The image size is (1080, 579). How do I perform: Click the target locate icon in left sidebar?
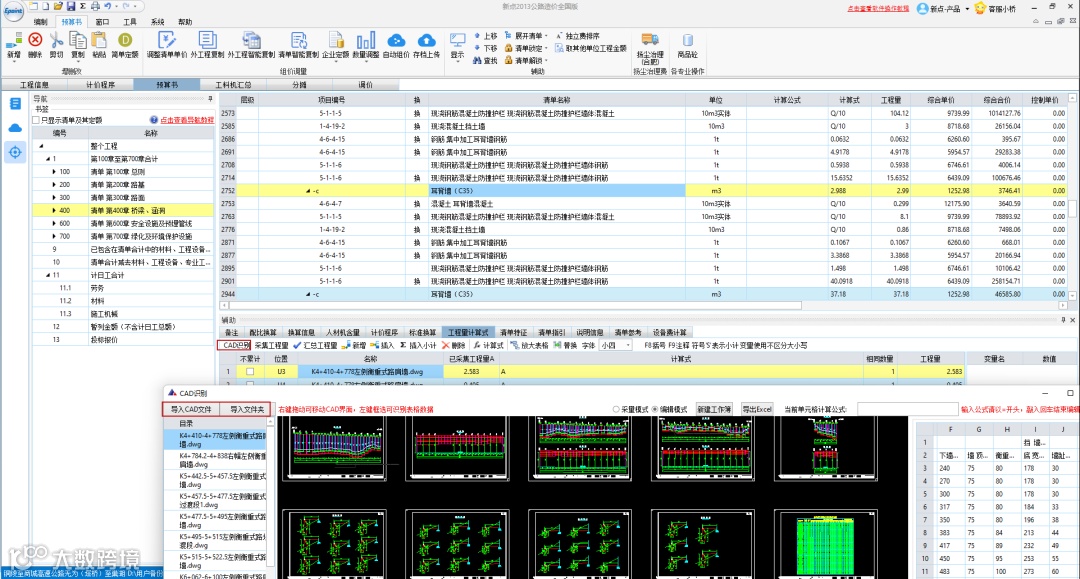click(14, 152)
